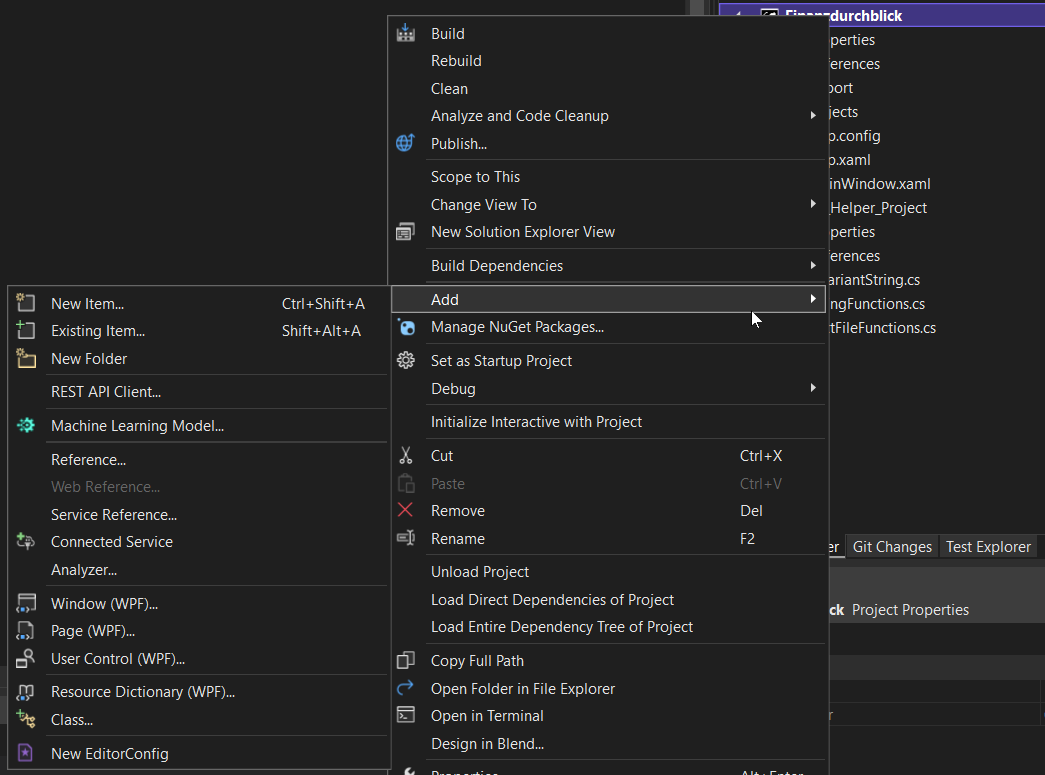Click the Copy Full Path icon
The width and height of the screenshot is (1045, 775).
[x=405, y=660]
